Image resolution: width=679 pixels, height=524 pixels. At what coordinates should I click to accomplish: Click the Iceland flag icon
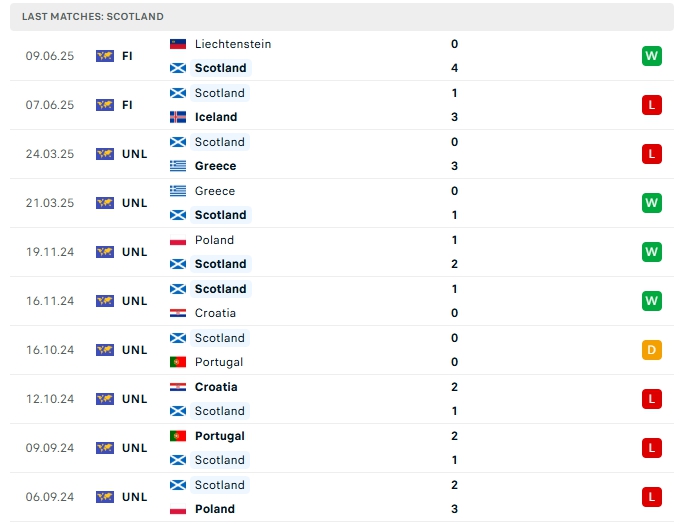pos(178,117)
